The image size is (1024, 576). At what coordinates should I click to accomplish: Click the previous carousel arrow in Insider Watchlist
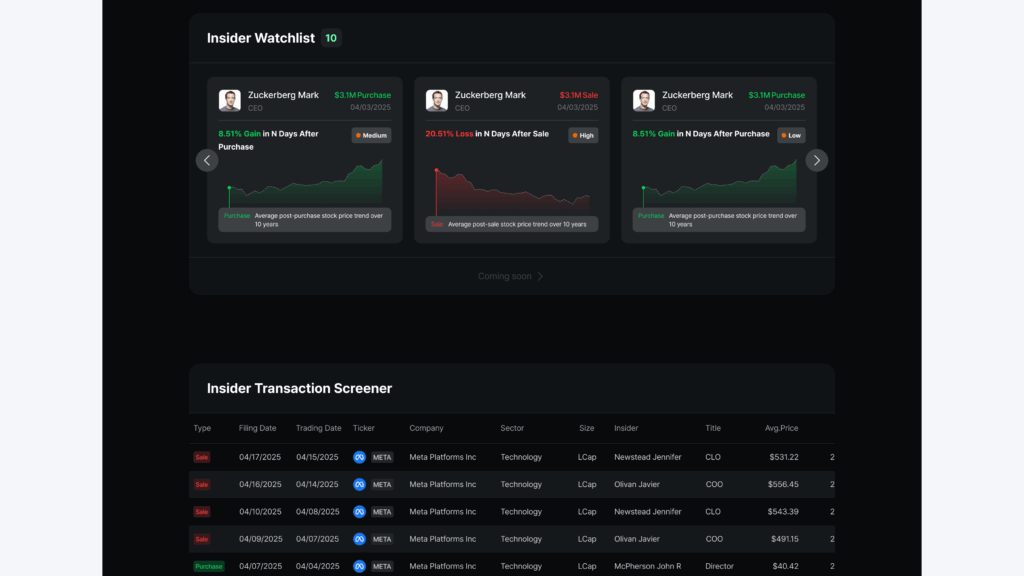[207, 161]
